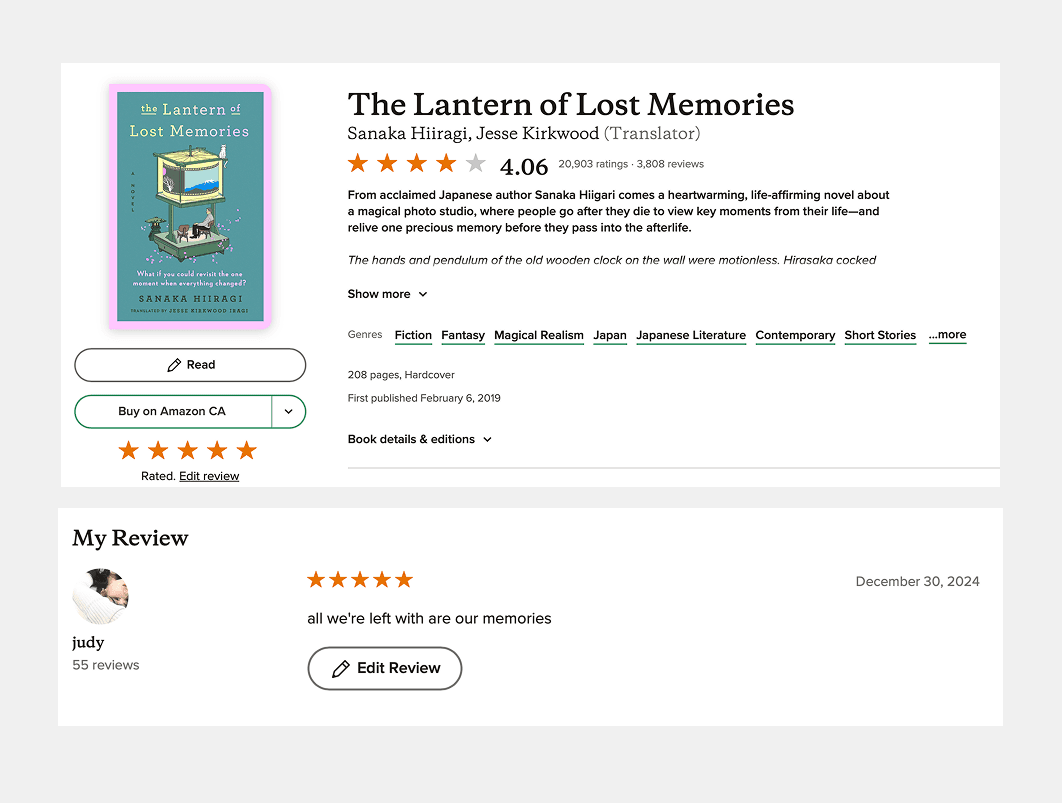This screenshot has height=803, width=1062.
Task: Click pencil icon in Edit Review button
Action: pos(341,668)
